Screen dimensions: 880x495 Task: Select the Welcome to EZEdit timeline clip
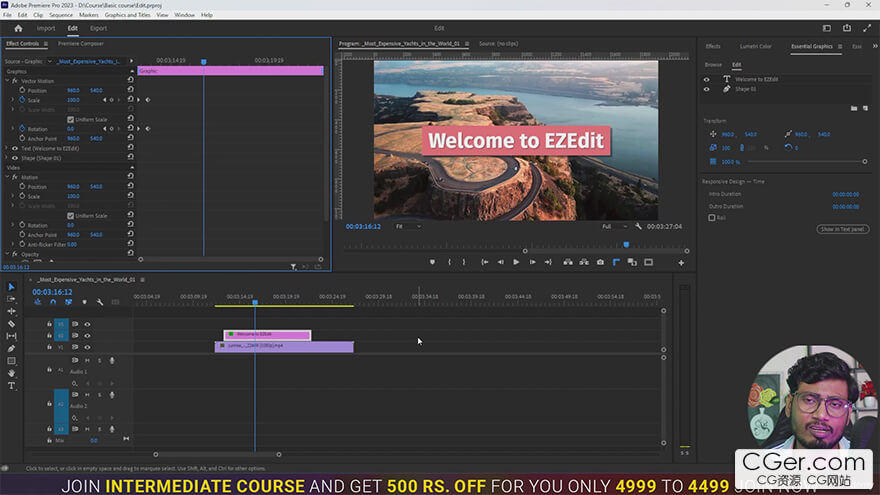point(267,335)
